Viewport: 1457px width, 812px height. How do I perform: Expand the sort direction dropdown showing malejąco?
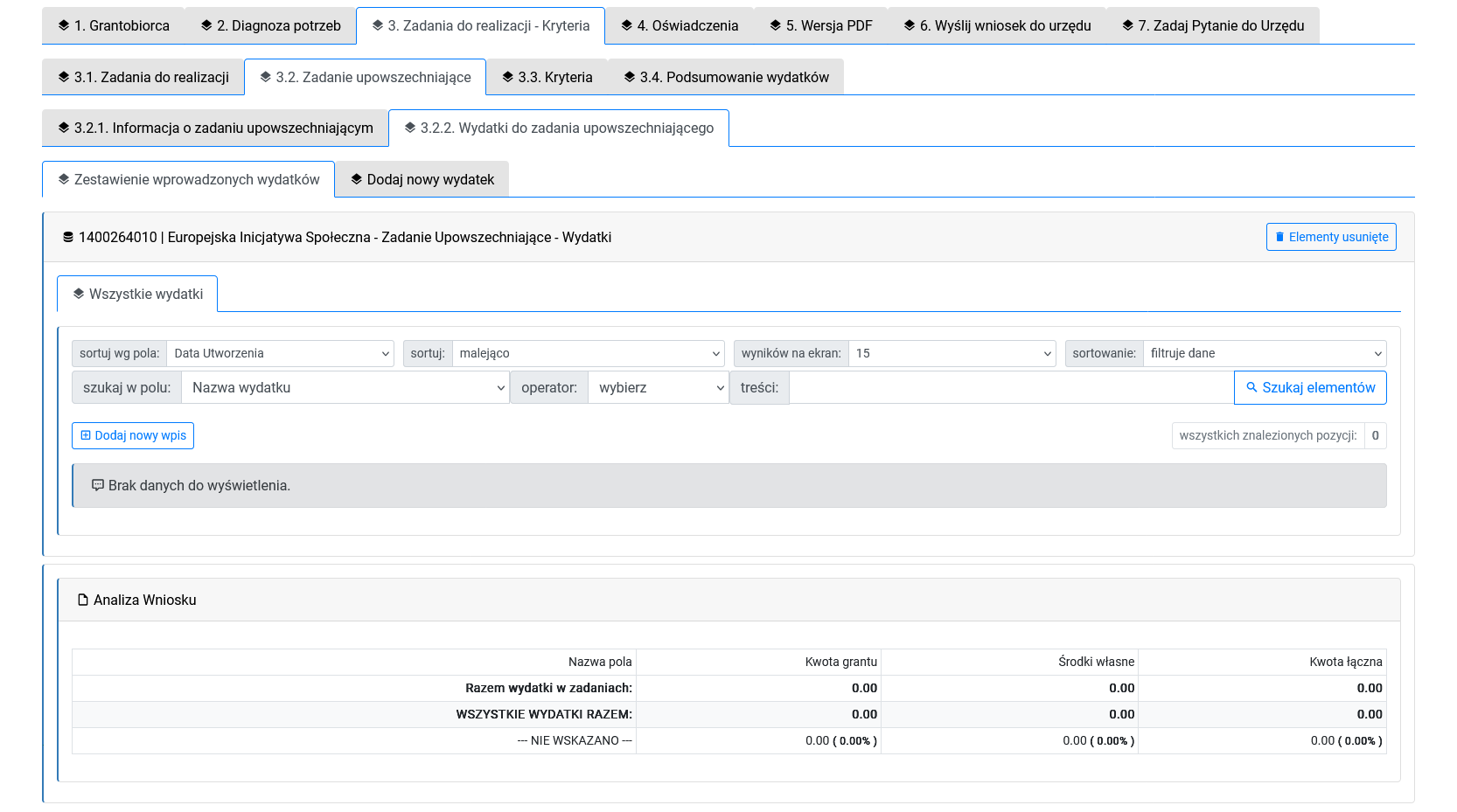click(x=588, y=353)
